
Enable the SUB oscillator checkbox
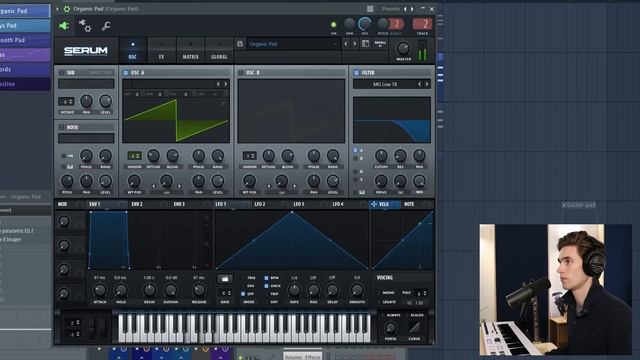pyautogui.click(x=62, y=73)
